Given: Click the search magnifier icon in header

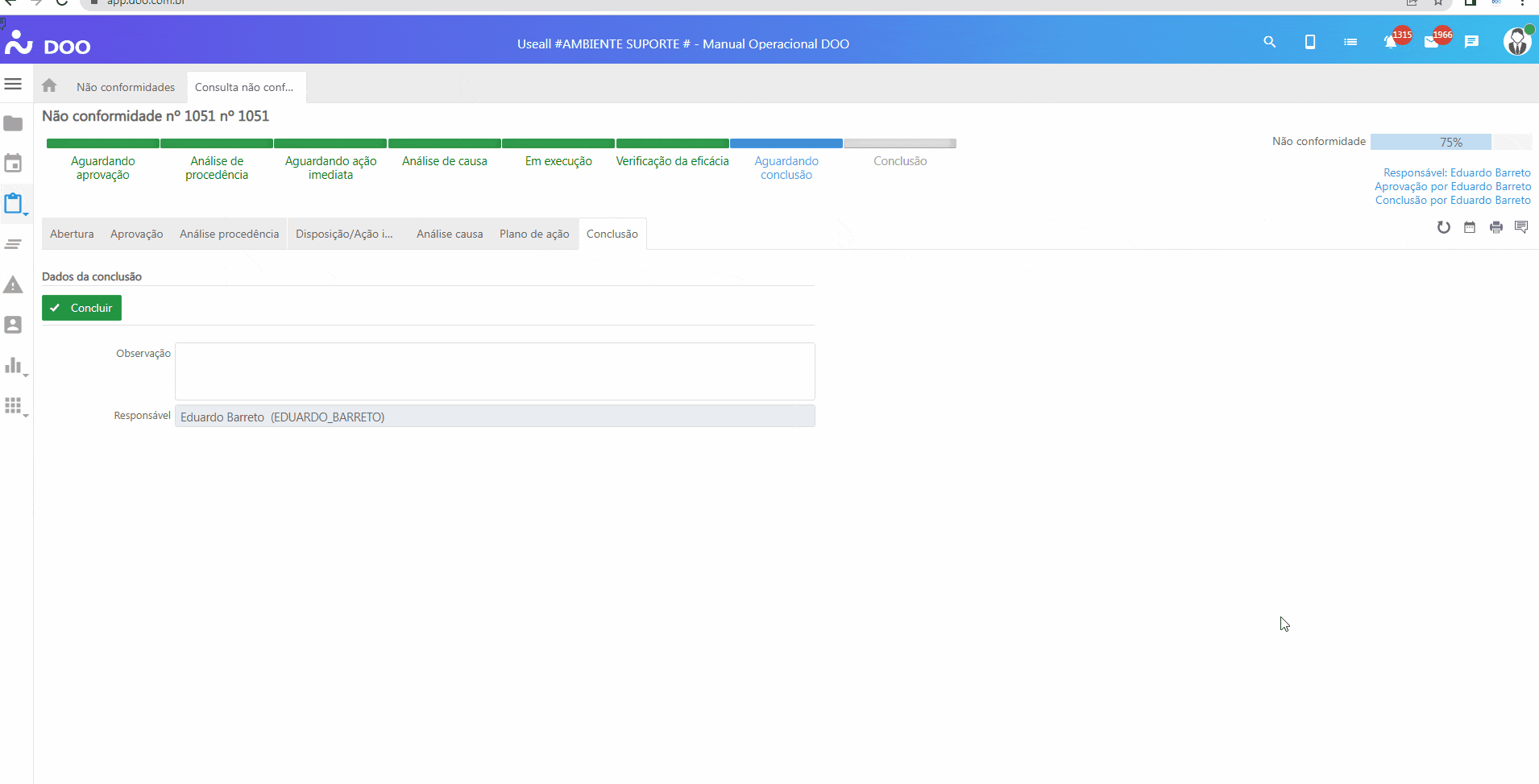Looking at the screenshot, I should click(x=1269, y=42).
